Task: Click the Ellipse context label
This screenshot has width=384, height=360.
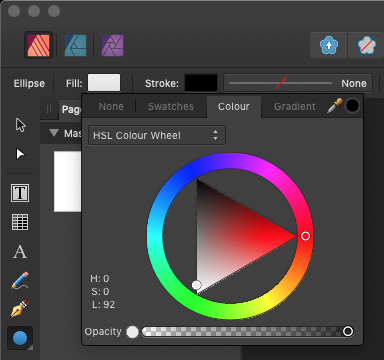Action: [x=29, y=83]
